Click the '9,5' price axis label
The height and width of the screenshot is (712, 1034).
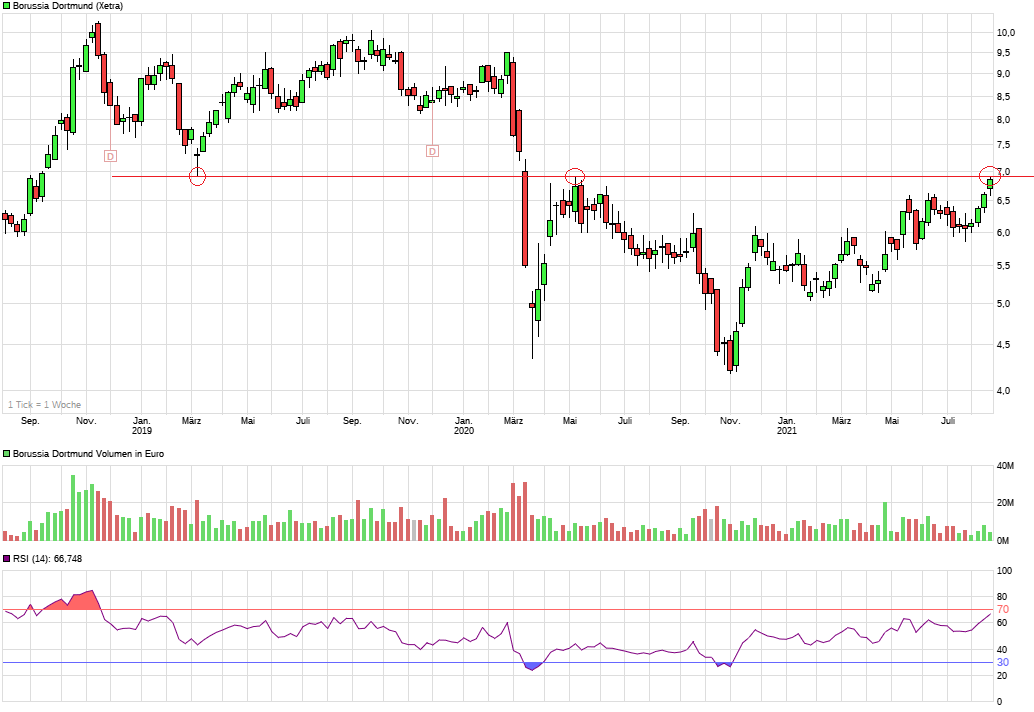click(x=1003, y=53)
